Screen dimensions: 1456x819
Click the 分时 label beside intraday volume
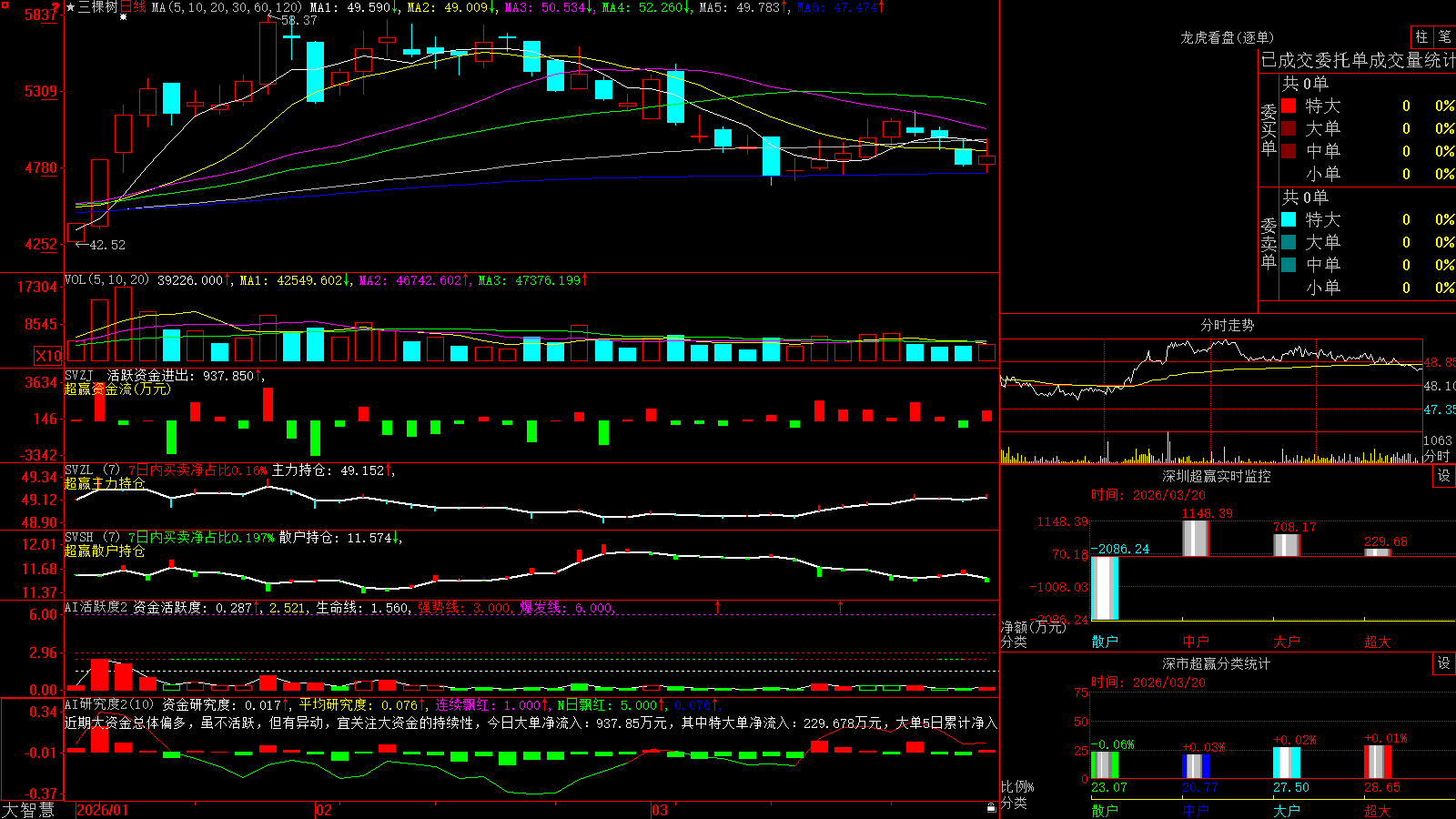pyautogui.click(x=1437, y=456)
